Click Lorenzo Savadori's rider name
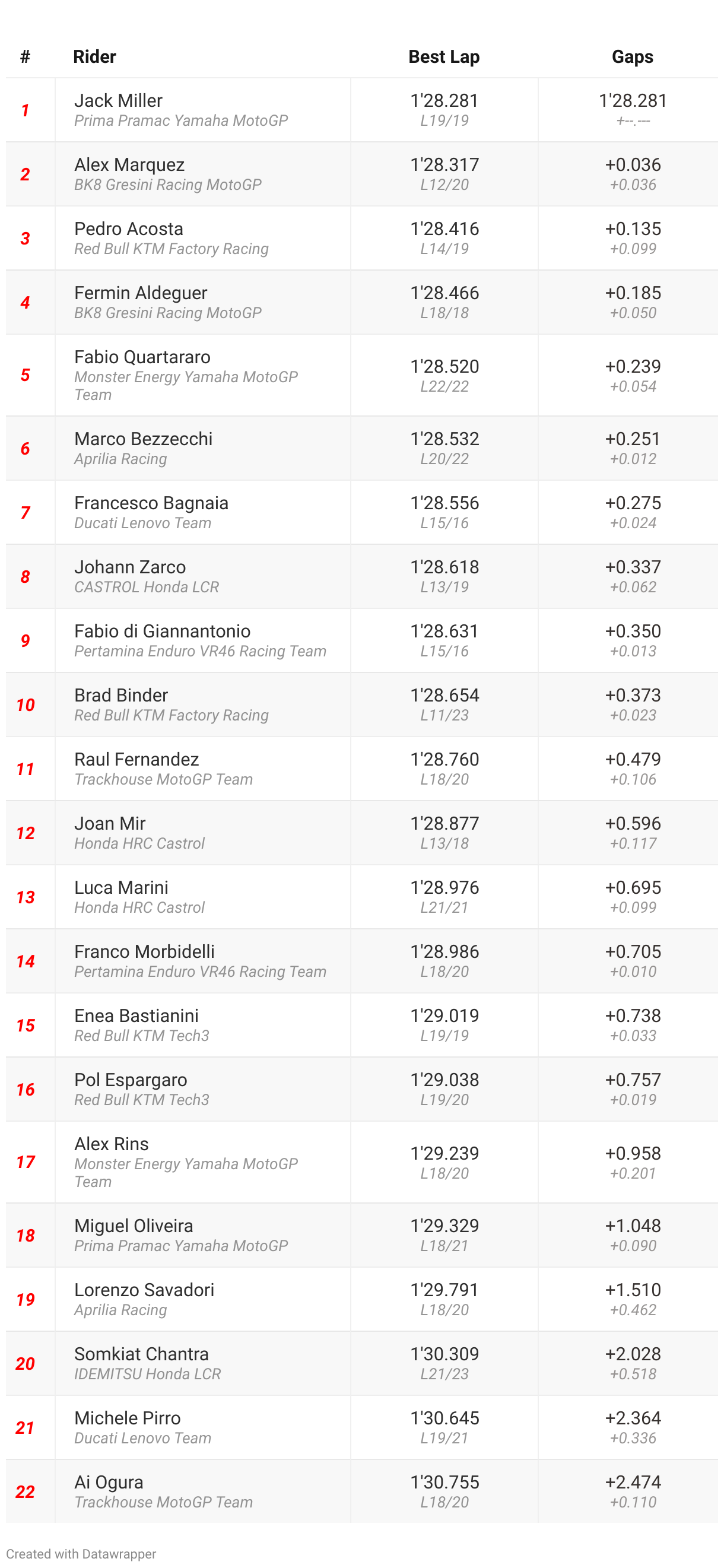This screenshot has width=724, height=1568. click(144, 1290)
